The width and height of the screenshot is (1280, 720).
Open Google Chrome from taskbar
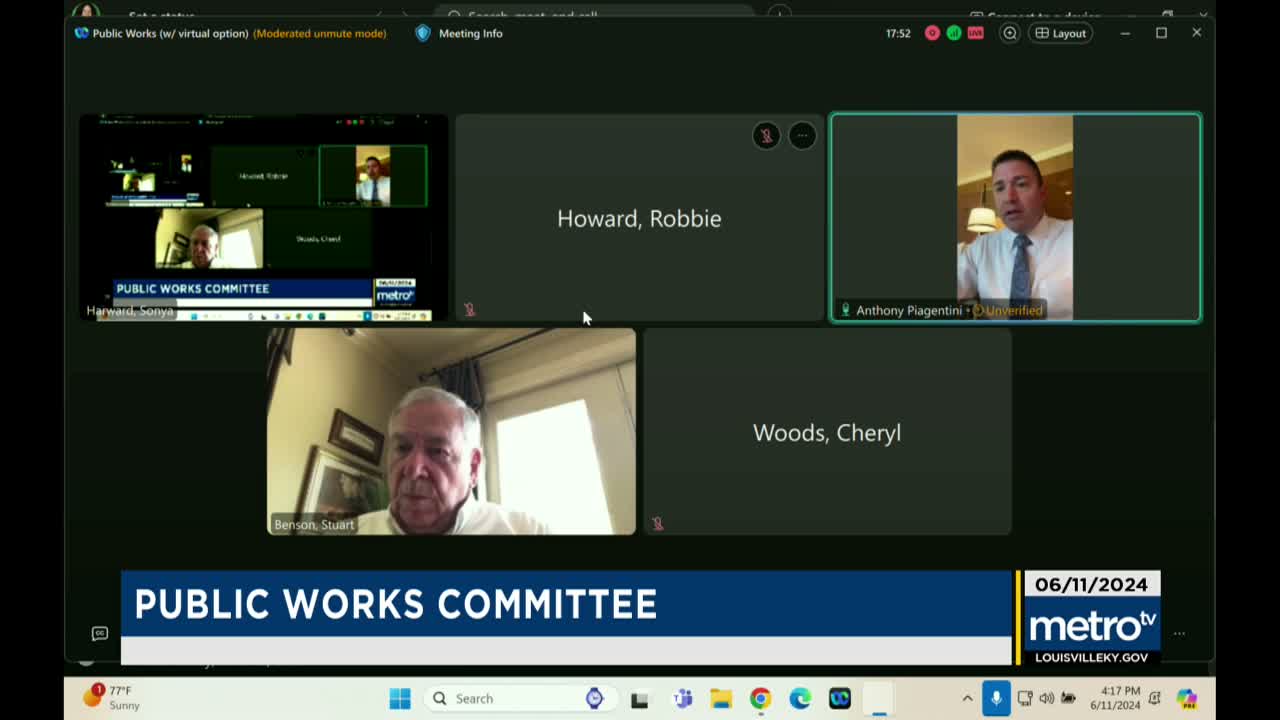tap(761, 698)
